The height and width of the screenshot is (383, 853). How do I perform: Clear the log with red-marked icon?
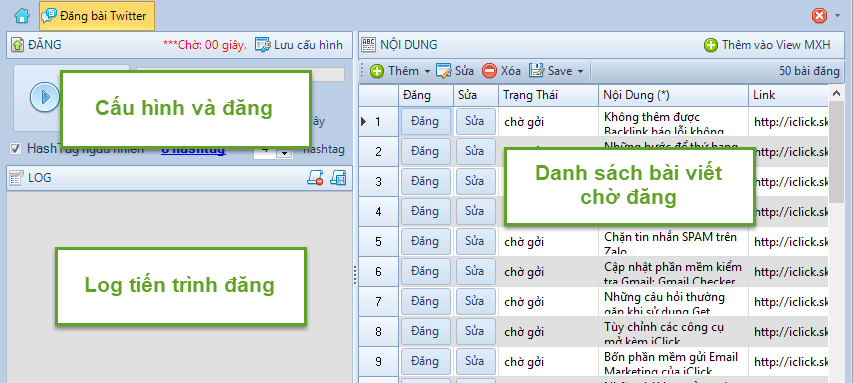[315, 177]
